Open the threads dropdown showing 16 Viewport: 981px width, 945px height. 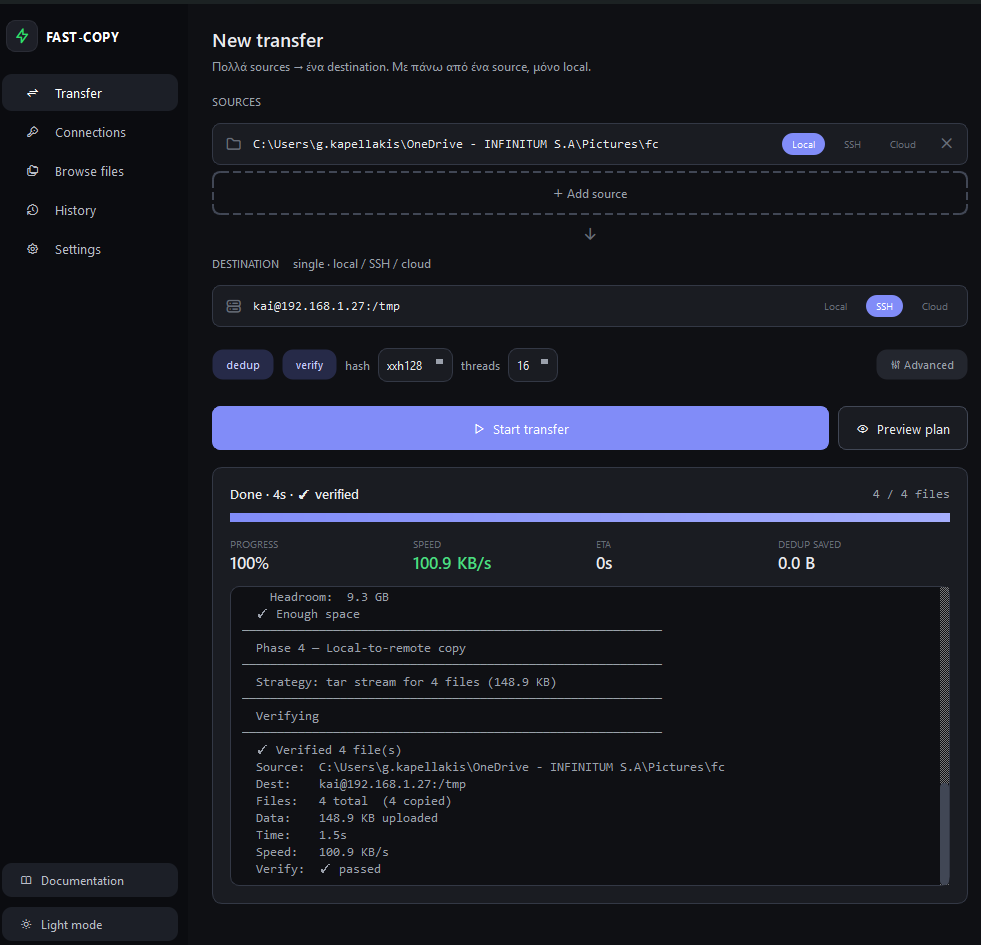[x=532, y=365]
